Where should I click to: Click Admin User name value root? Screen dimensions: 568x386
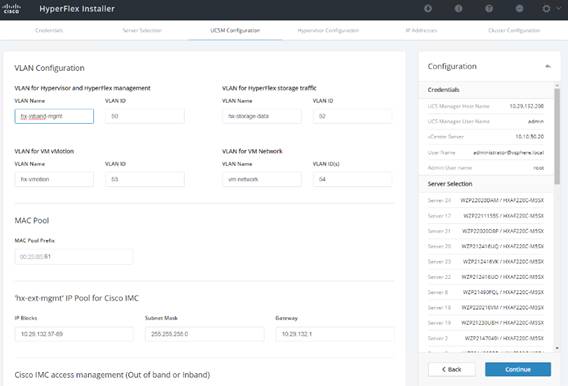[538, 168]
